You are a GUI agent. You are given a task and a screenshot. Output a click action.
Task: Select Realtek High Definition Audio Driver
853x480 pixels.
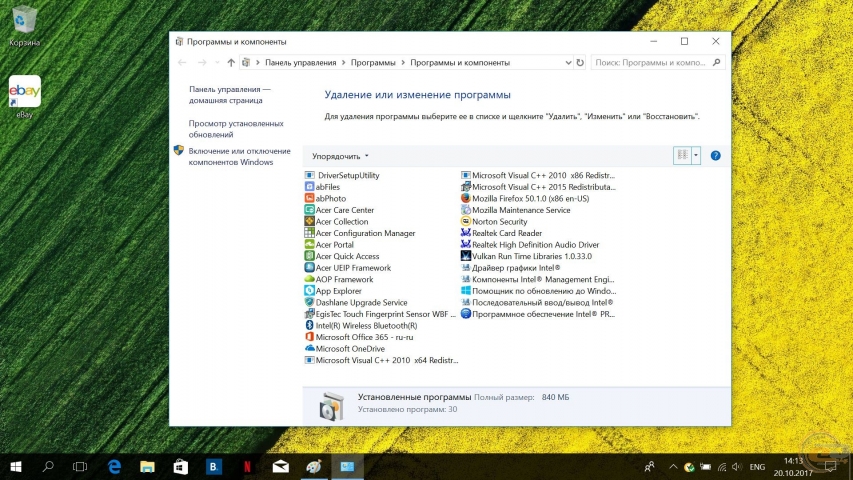pos(530,244)
